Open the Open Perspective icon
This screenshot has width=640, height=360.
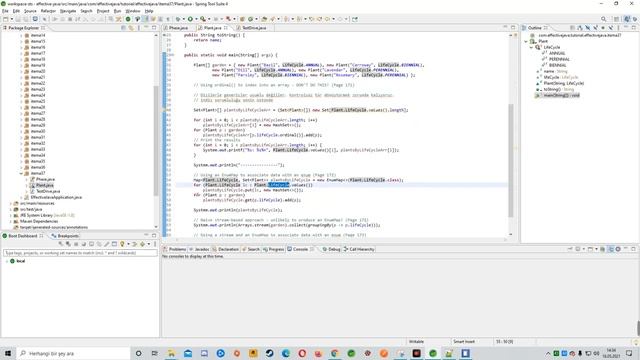(617, 19)
